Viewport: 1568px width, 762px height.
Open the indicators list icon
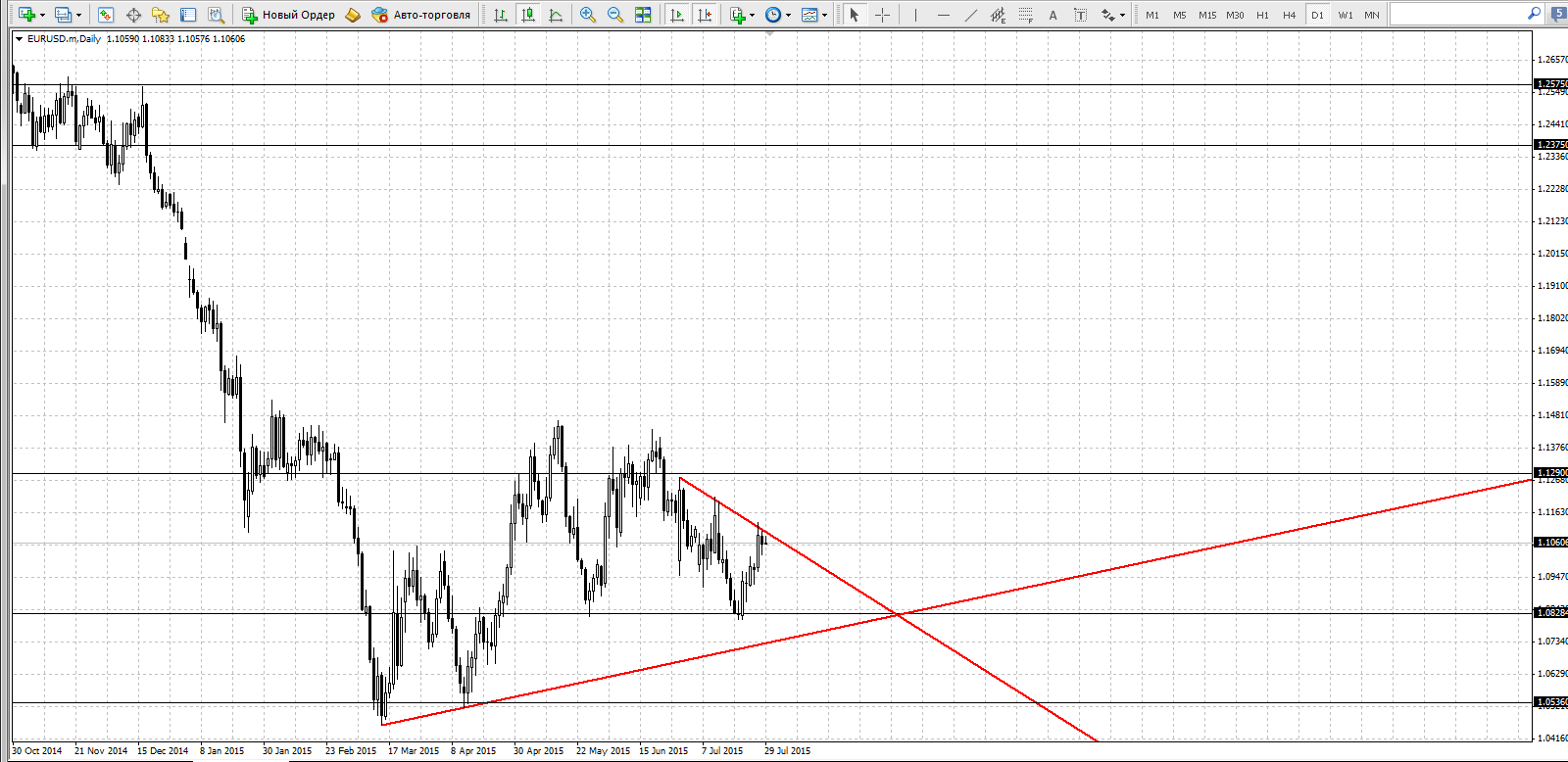[738, 15]
